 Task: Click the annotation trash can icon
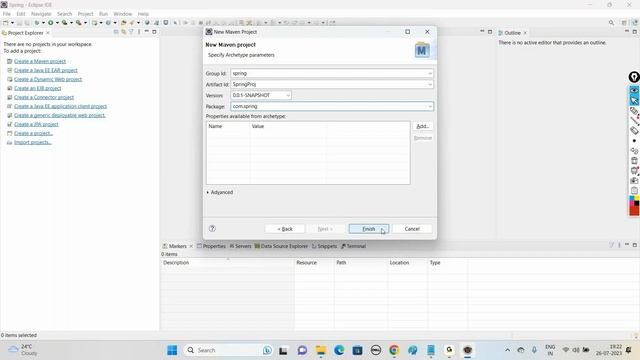(x=634, y=160)
